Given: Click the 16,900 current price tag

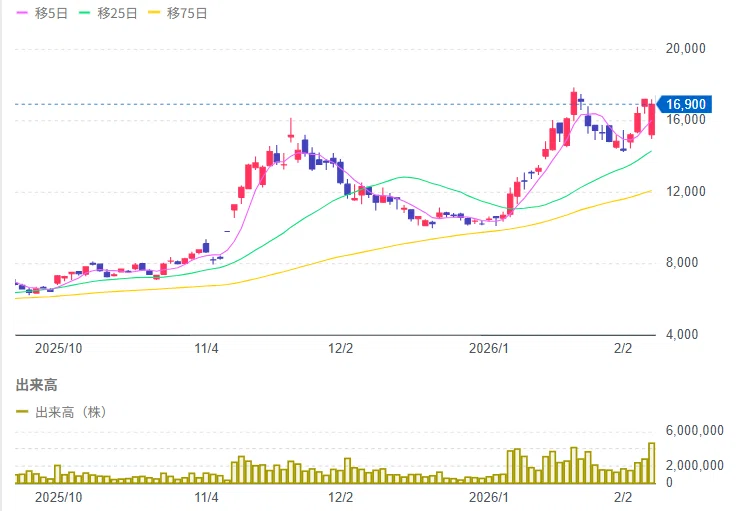Looking at the screenshot, I should pyautogui.click(x=685, y=104).
